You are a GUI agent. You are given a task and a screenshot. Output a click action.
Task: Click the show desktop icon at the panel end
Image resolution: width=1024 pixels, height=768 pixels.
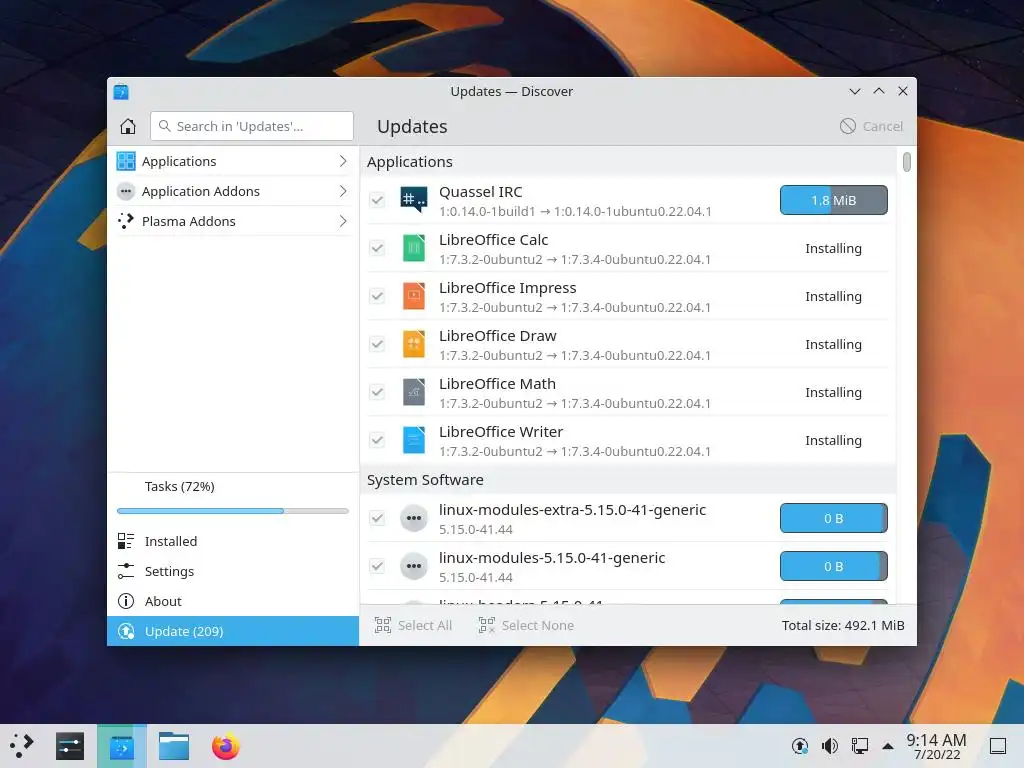tap(998, 746)
